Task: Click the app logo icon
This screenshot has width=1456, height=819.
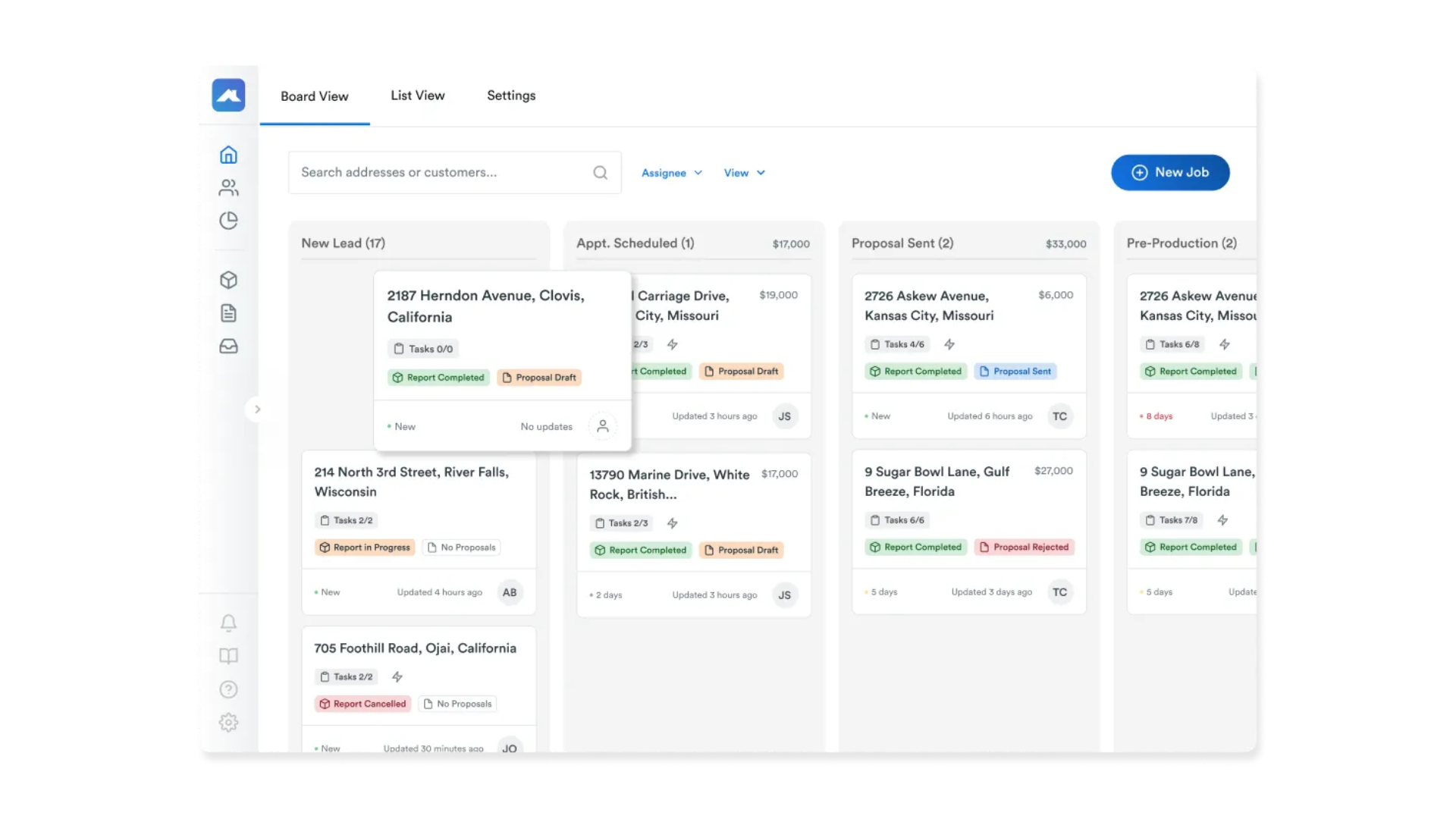Action: coord(228,96)
